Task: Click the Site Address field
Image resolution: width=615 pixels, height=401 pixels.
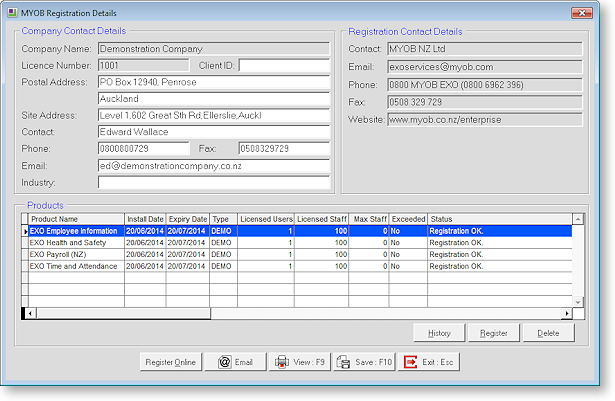Action: pyautogui.click(x=214, y=115)
